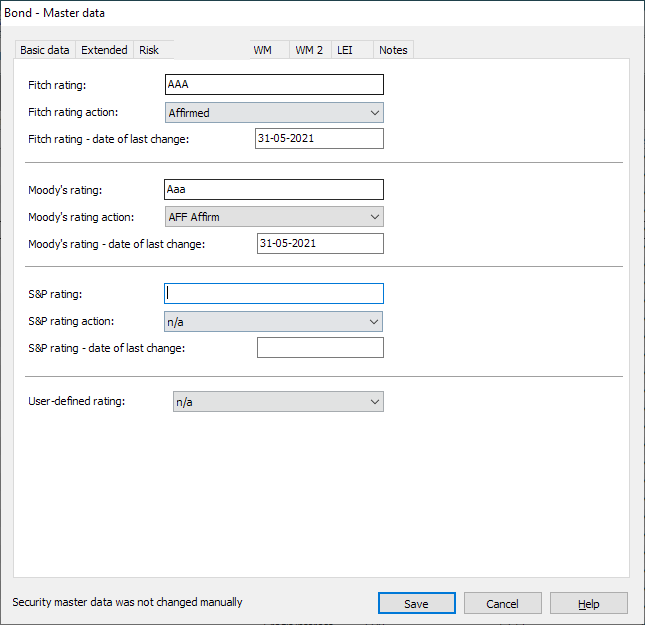Screen dimensions: 645x625
Task: Open the Notes tab
Action: pyautogui.click(x=393, y=50)
